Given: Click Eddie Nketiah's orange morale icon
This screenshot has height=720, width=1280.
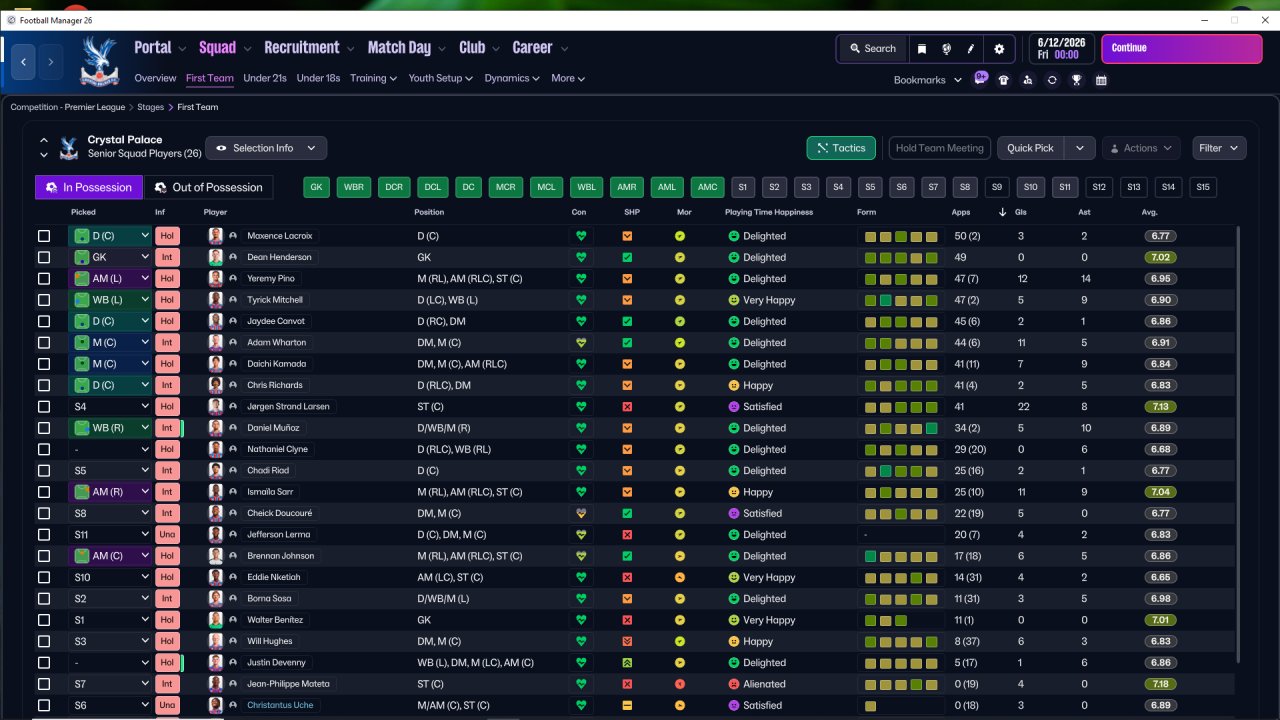Looking at the screenshot, I should click(680, 577).
